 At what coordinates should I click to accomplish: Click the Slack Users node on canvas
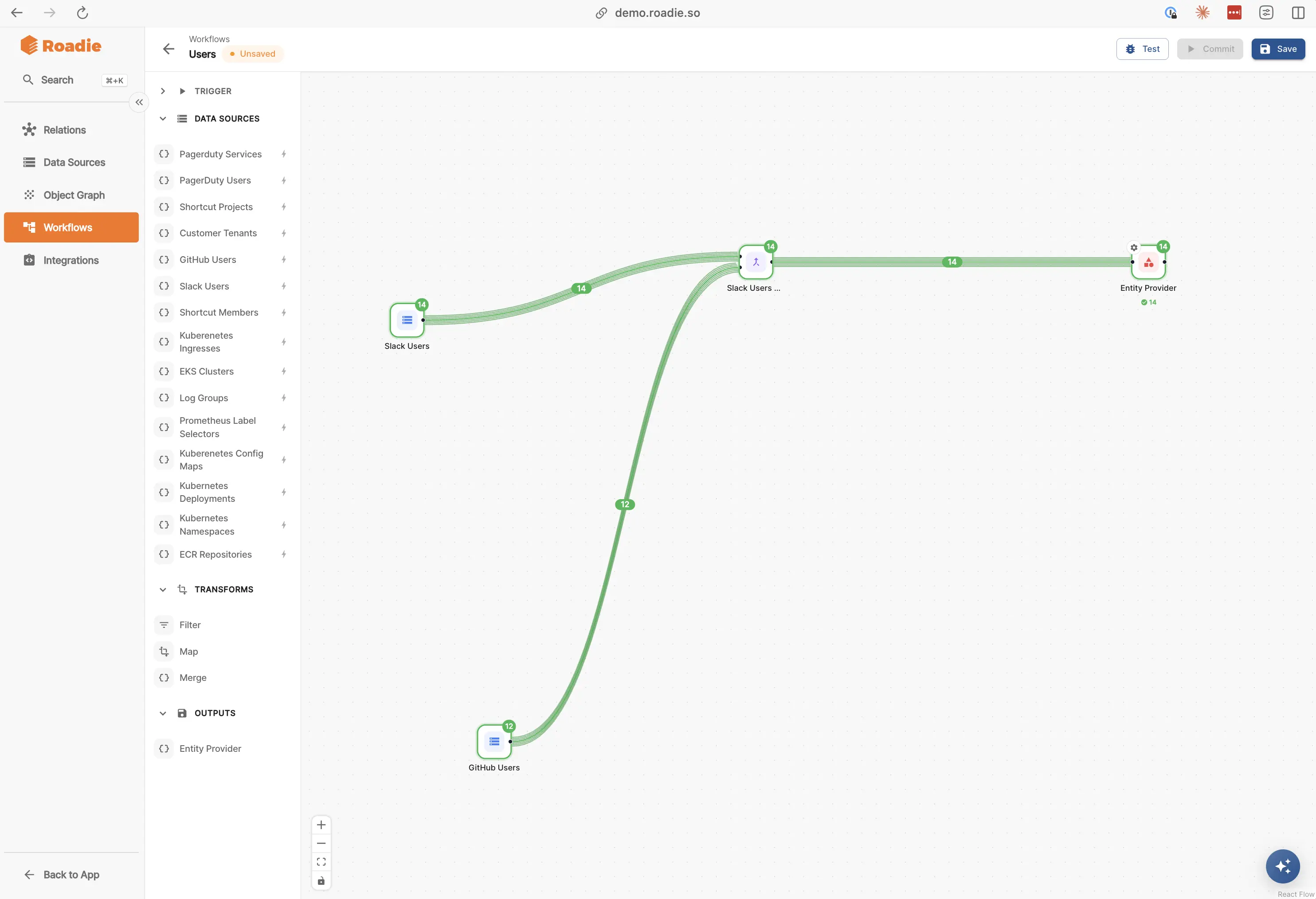click(407, 321)
